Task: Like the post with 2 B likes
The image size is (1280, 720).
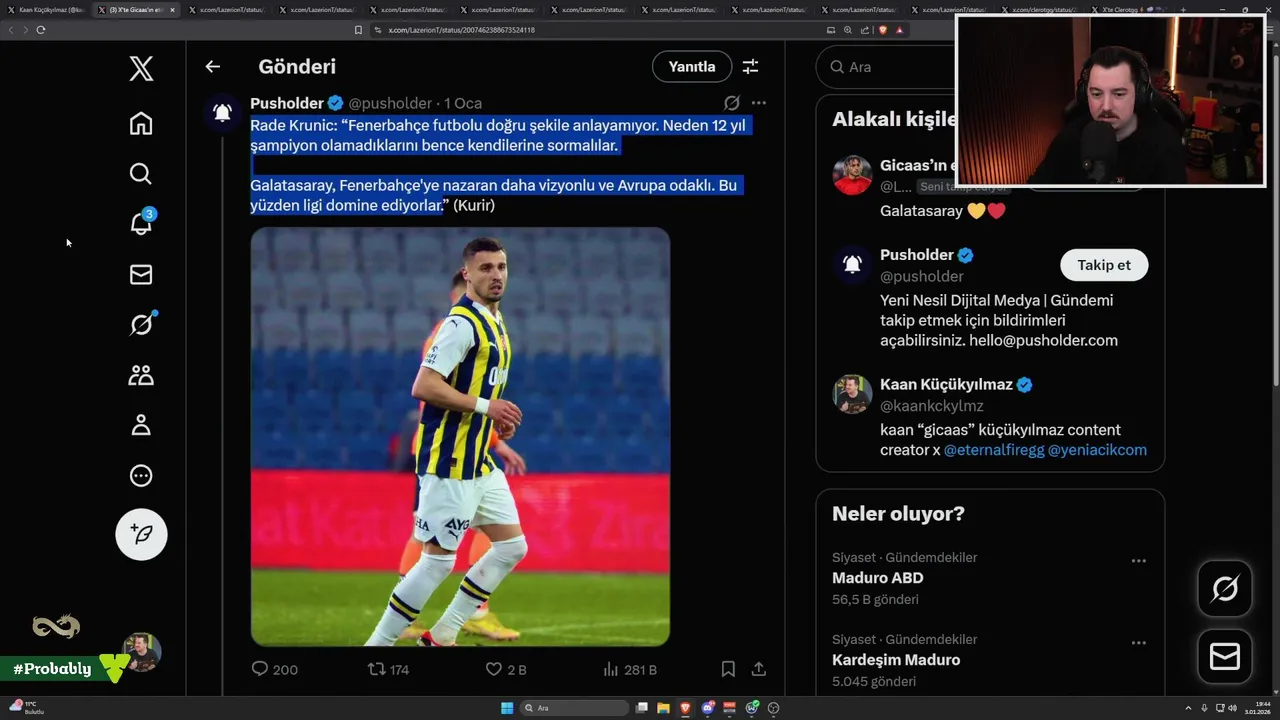Action: (x=506, y=669)
